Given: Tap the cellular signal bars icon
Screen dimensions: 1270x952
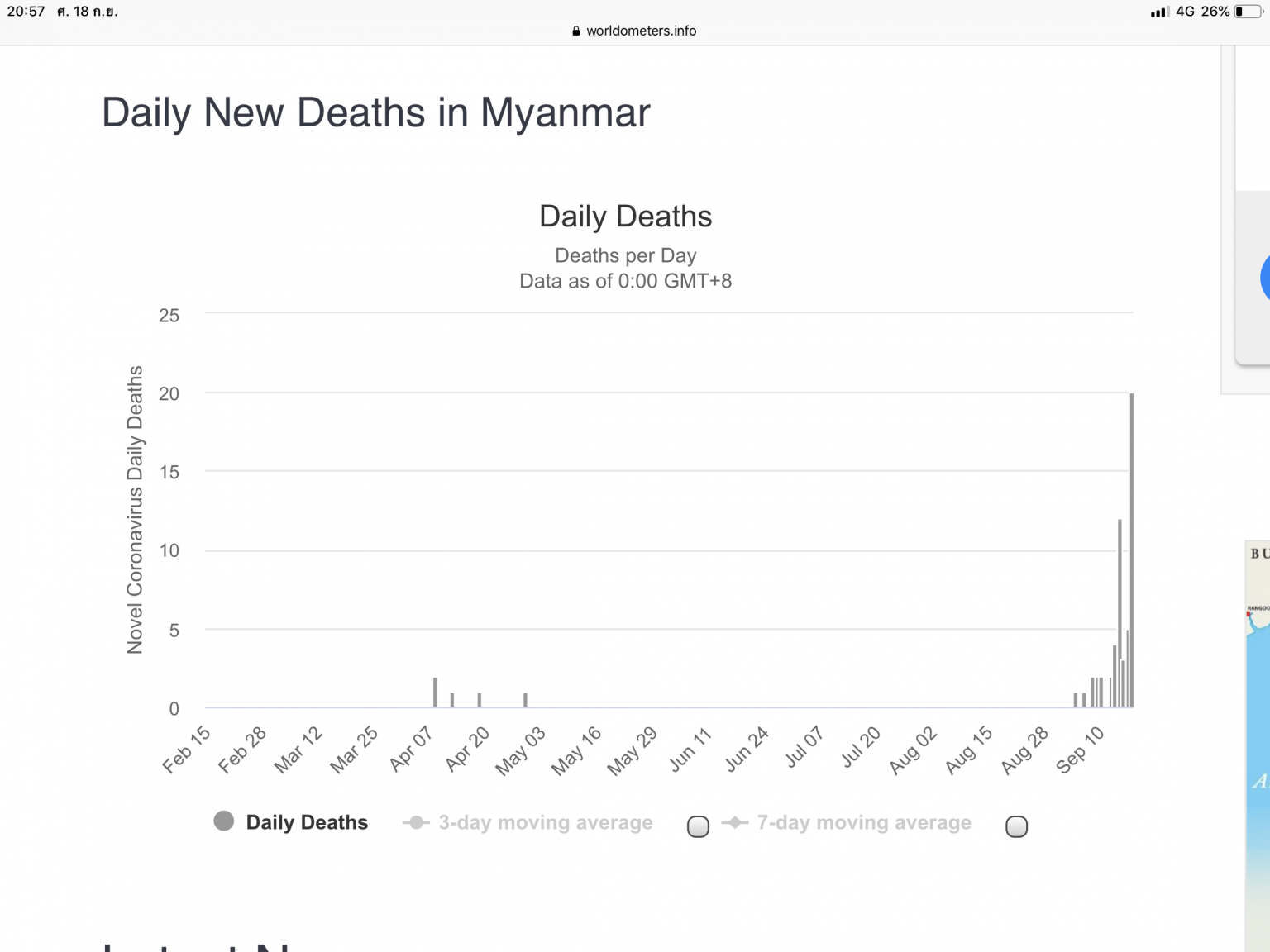Looking at the screenshot, I should point(1159,12).
